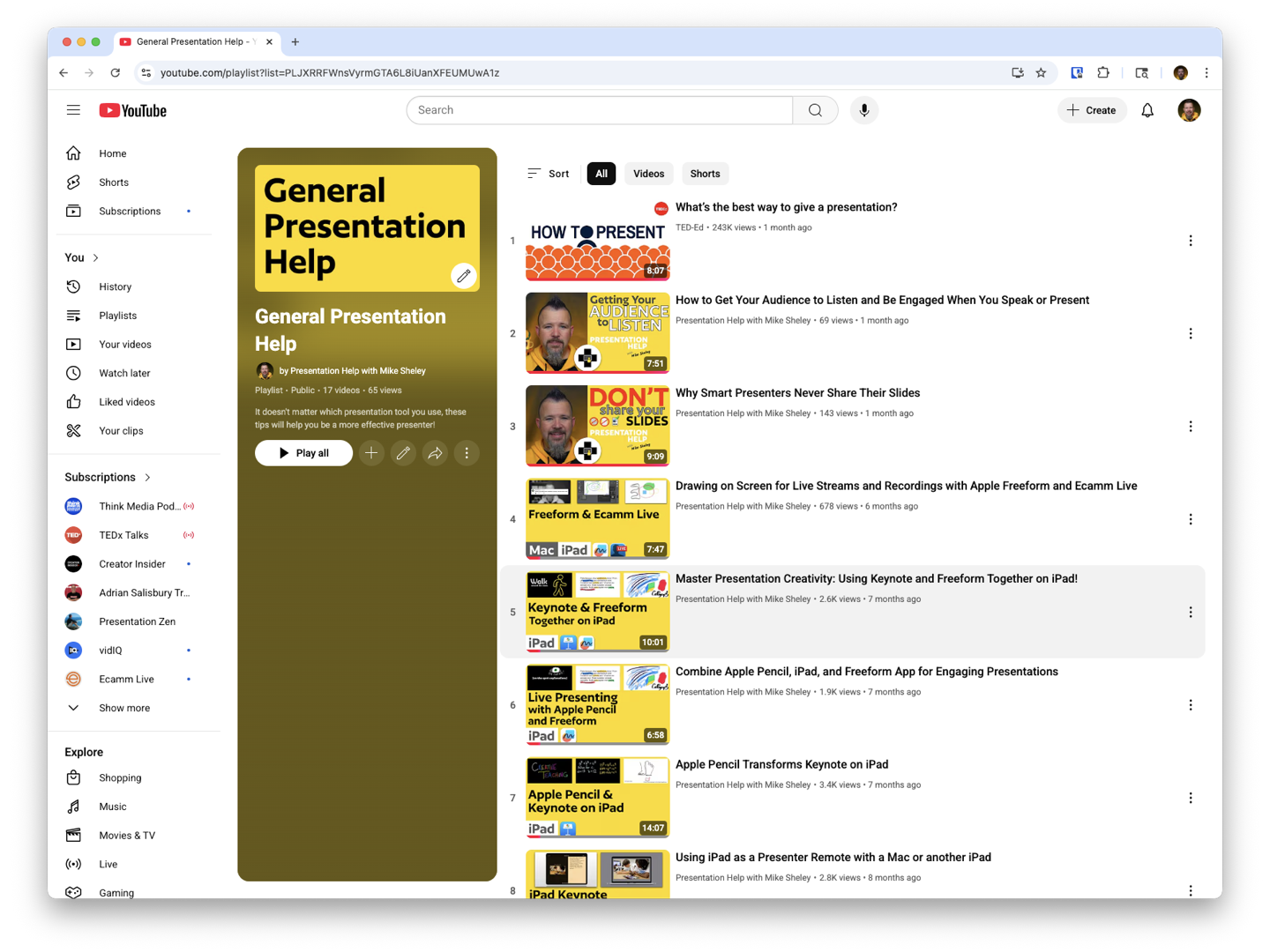The width and height of the screenshot is (1270, 952).
Task: Open Your videos in the sidebar
Action: click(x=134, y=345)
